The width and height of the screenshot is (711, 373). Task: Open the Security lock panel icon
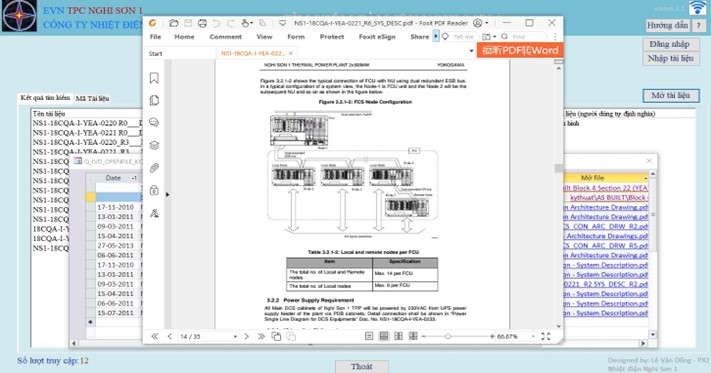154,190
